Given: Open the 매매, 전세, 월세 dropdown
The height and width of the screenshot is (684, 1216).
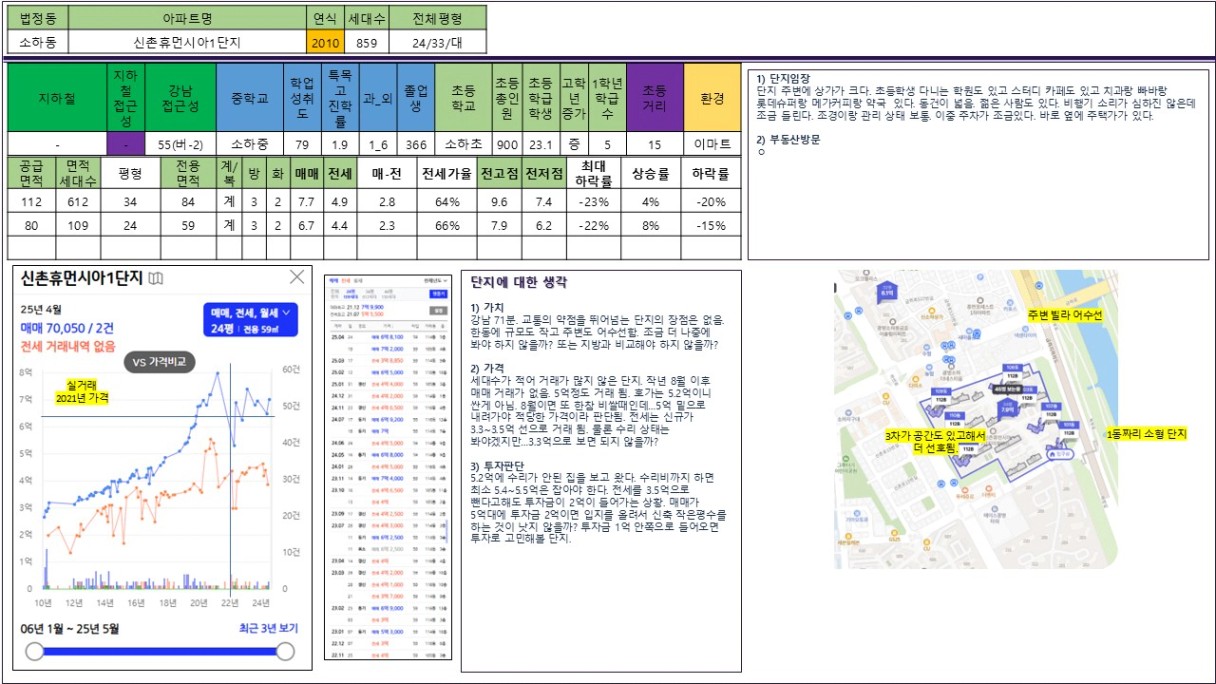Looking at the screenshot, I should point(250,320).
